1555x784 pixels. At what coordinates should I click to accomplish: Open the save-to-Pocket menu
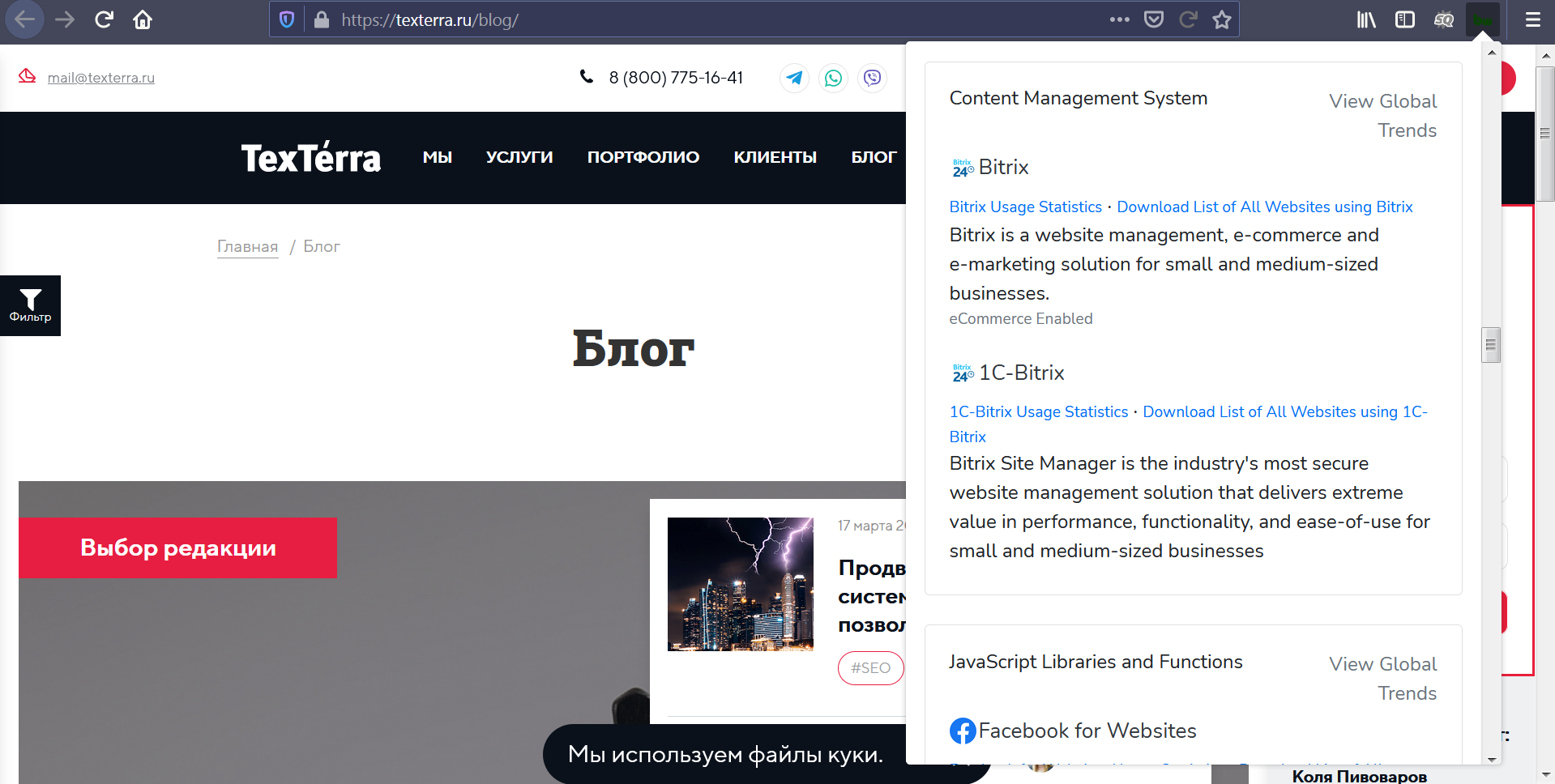[1153, 19]
